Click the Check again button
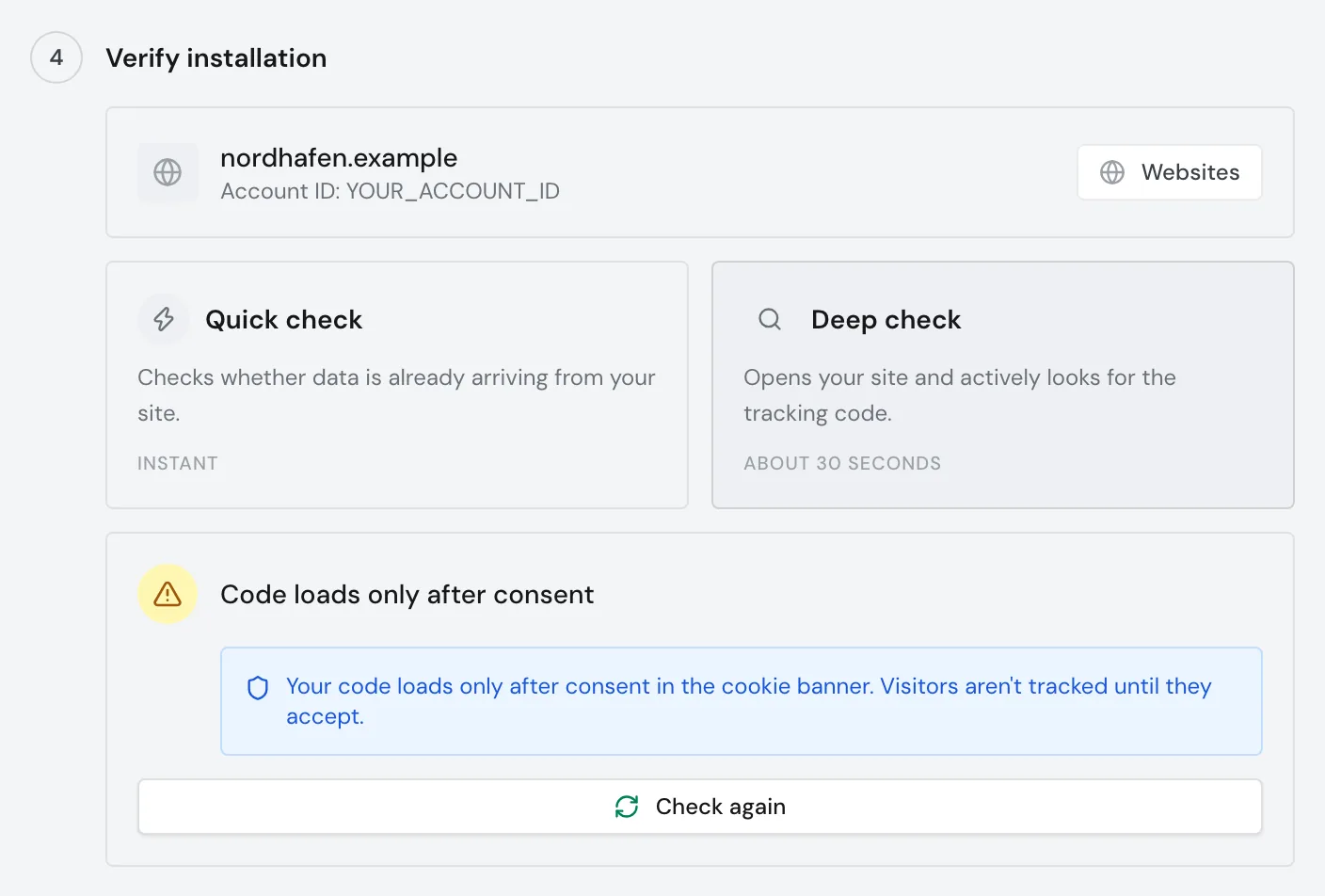Screen dimensions: 1325x896 click(700, 807)
